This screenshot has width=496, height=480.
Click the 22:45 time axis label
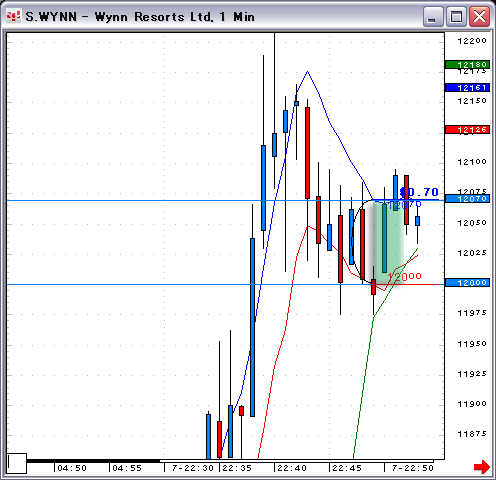pos(347,468)
